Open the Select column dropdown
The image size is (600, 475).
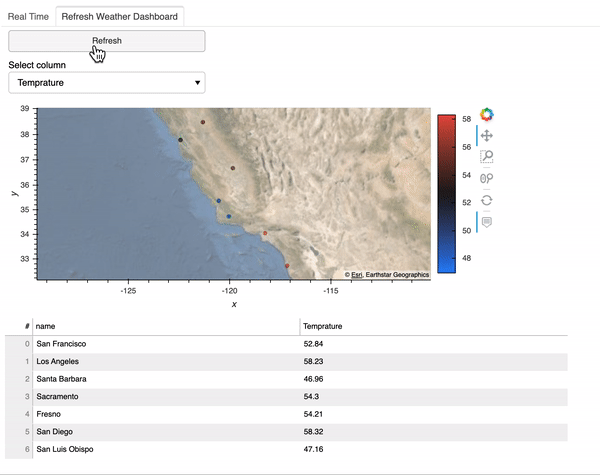(107, 83)
